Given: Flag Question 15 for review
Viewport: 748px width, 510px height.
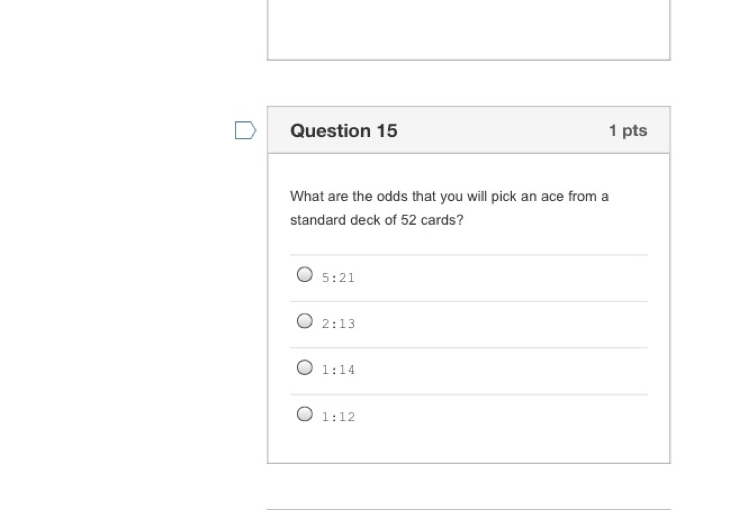Looking at the screenshot, I should click(245, 130).
